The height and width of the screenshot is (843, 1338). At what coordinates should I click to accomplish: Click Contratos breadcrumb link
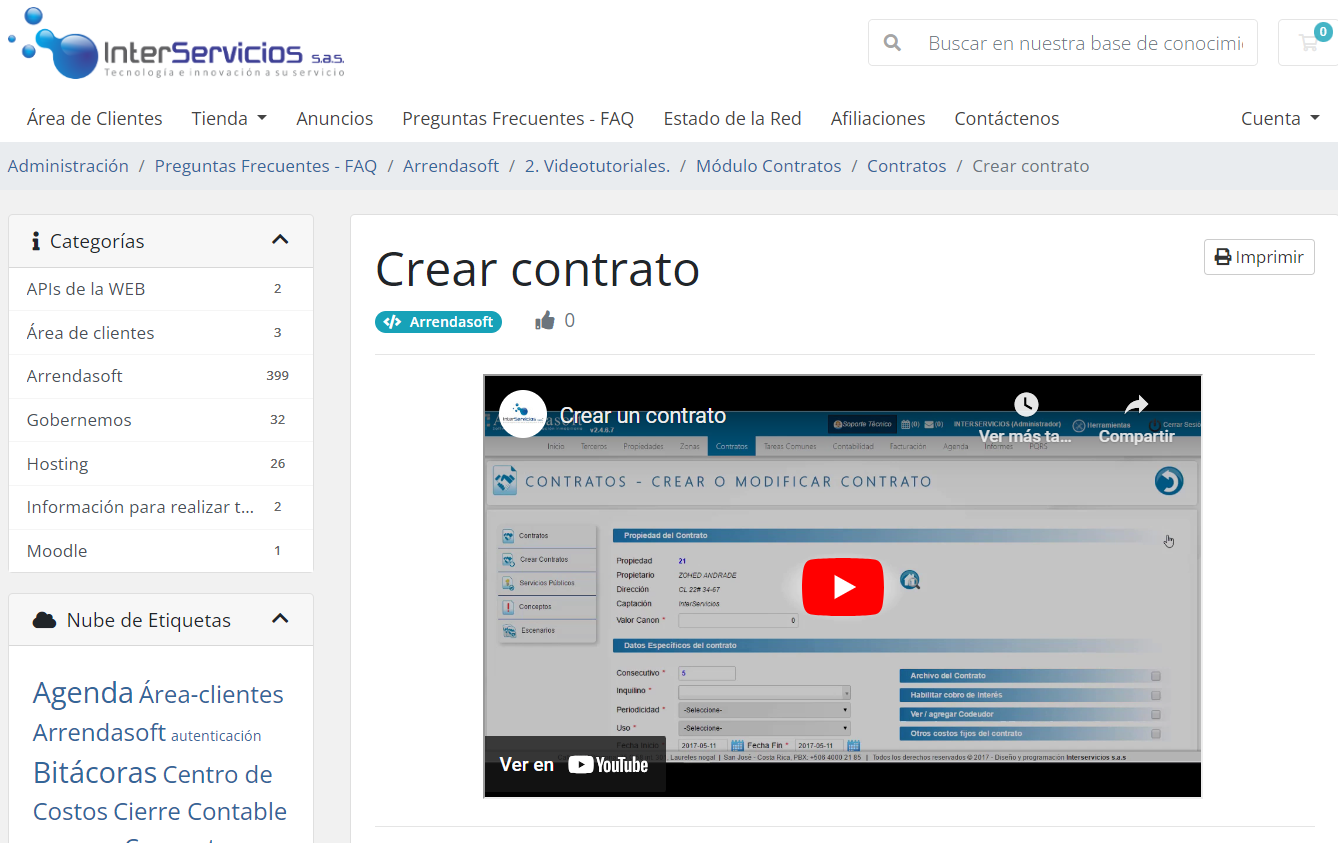(907, 166)
